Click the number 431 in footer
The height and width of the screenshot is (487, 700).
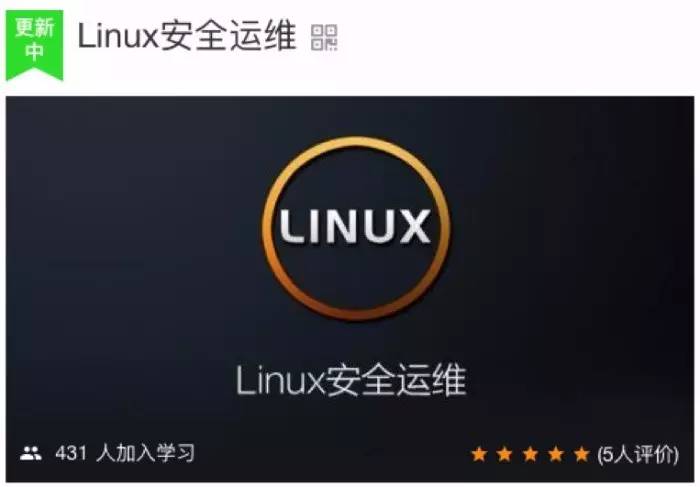[71, 454]
